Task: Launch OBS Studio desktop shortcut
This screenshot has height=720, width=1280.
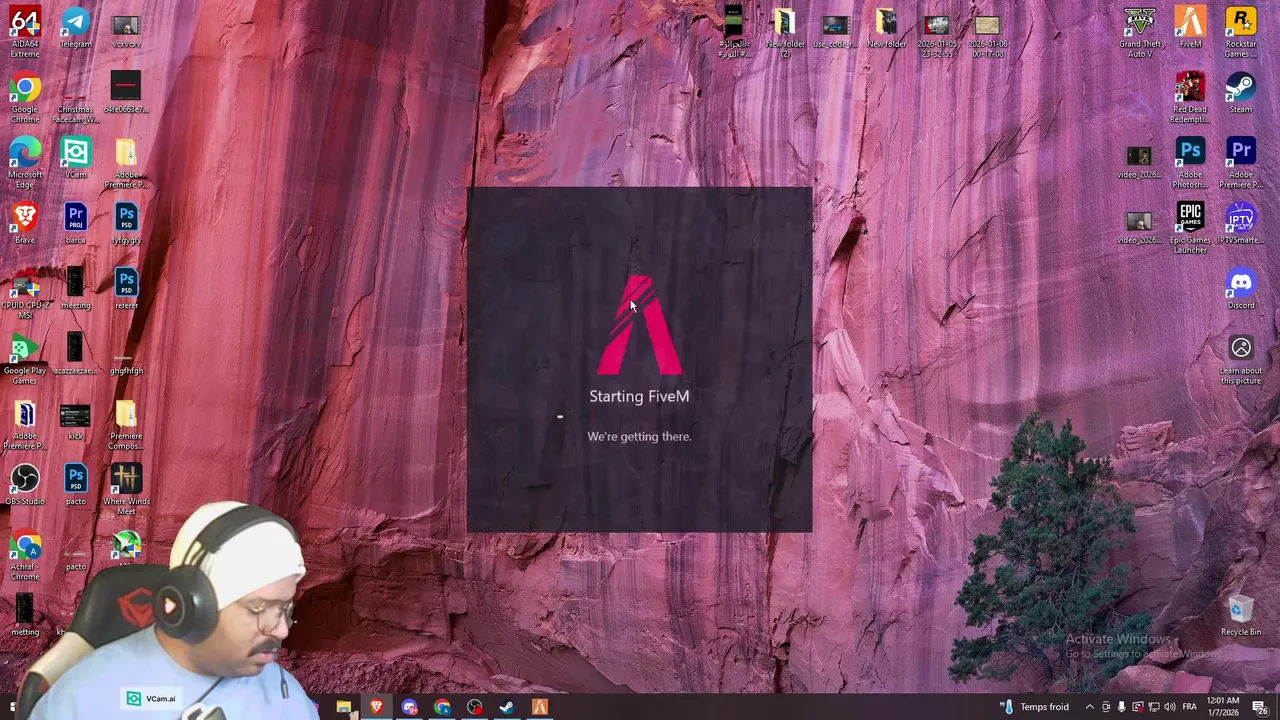Action: (x=25, y=485)
